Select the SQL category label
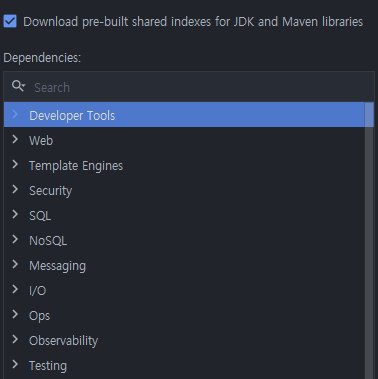 click(x=40, y=216)
